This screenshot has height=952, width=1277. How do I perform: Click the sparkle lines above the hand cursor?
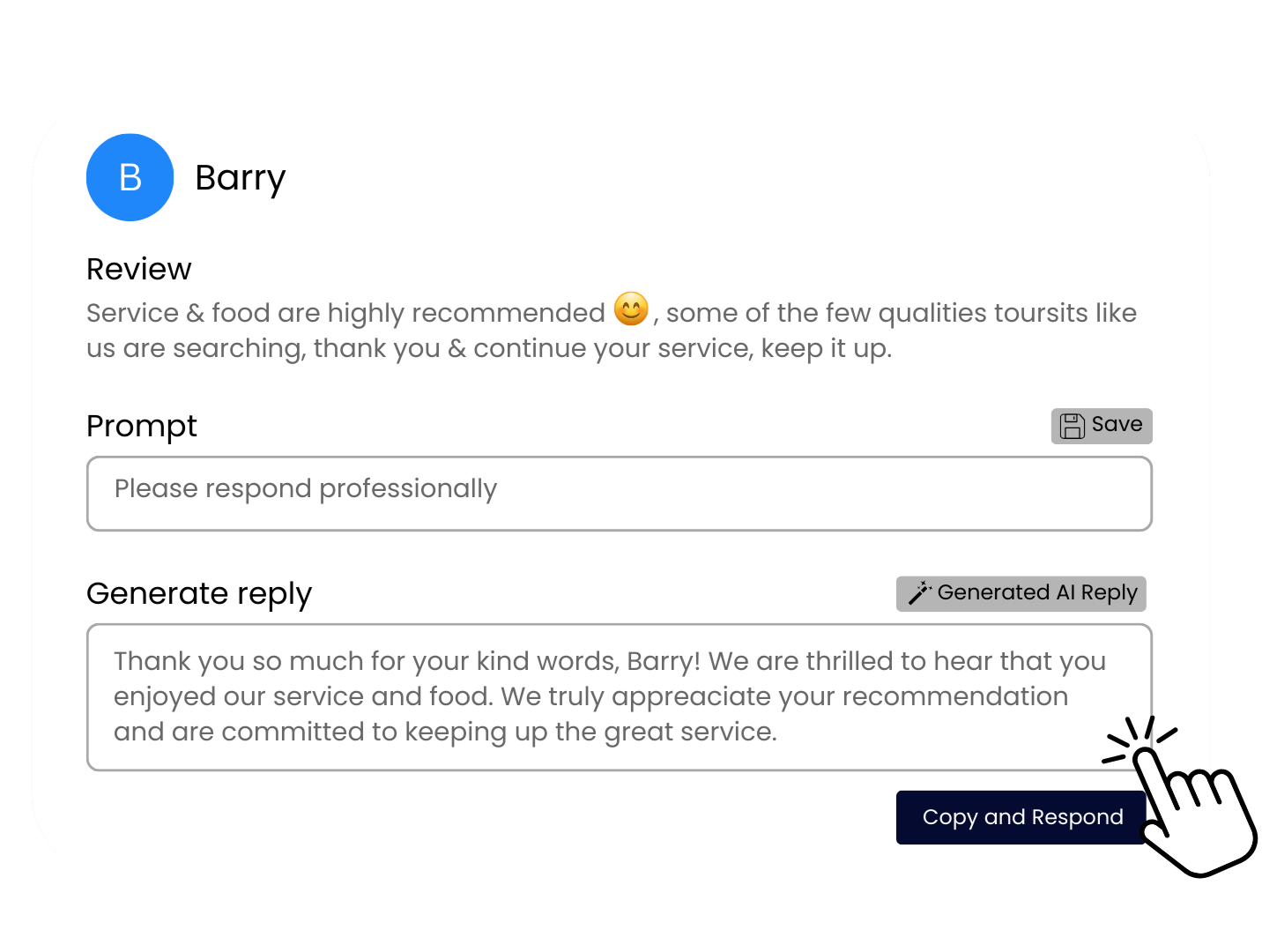1140,739
